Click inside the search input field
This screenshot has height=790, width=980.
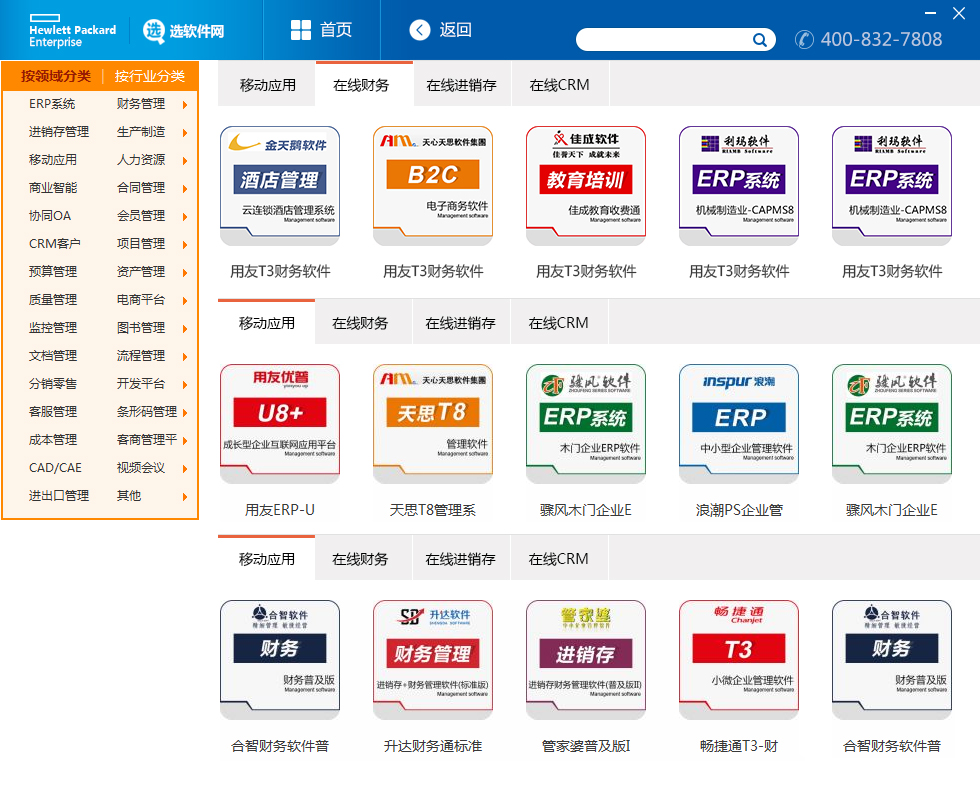[x=664, y=39]
